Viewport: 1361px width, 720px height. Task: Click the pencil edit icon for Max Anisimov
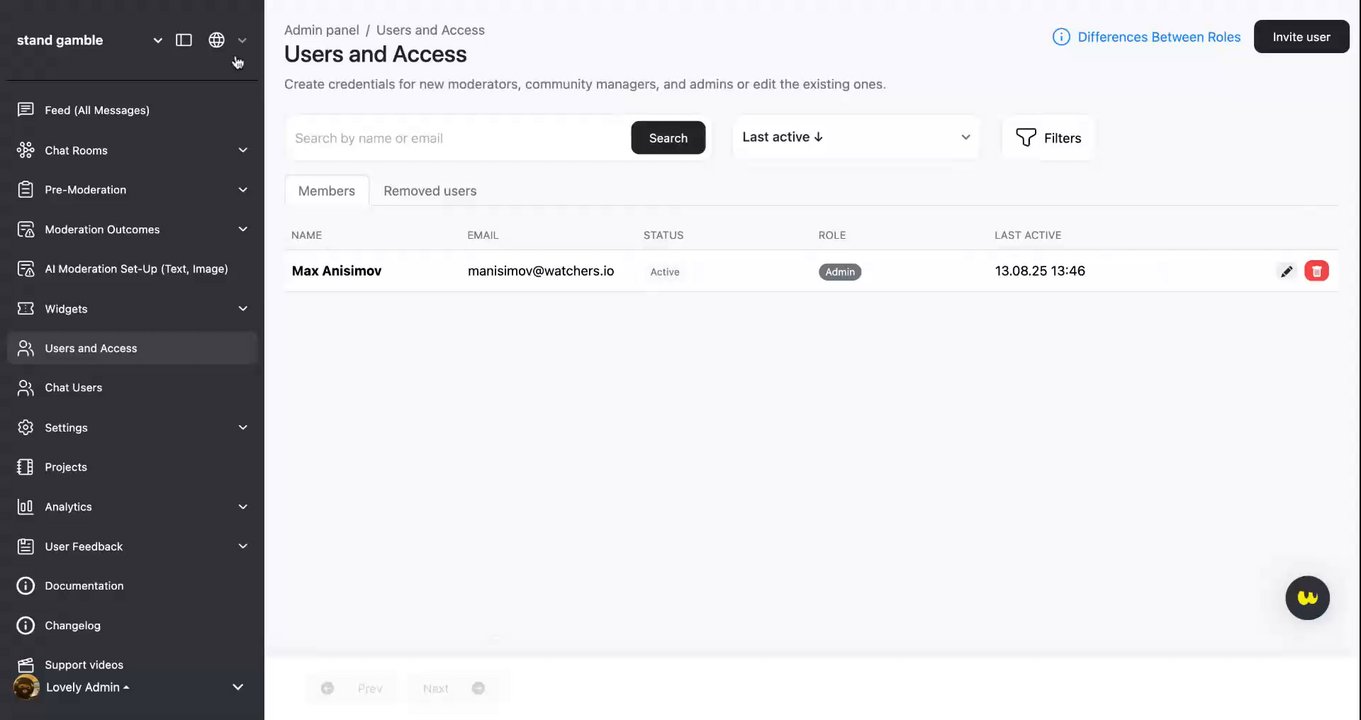[1287, 271]
